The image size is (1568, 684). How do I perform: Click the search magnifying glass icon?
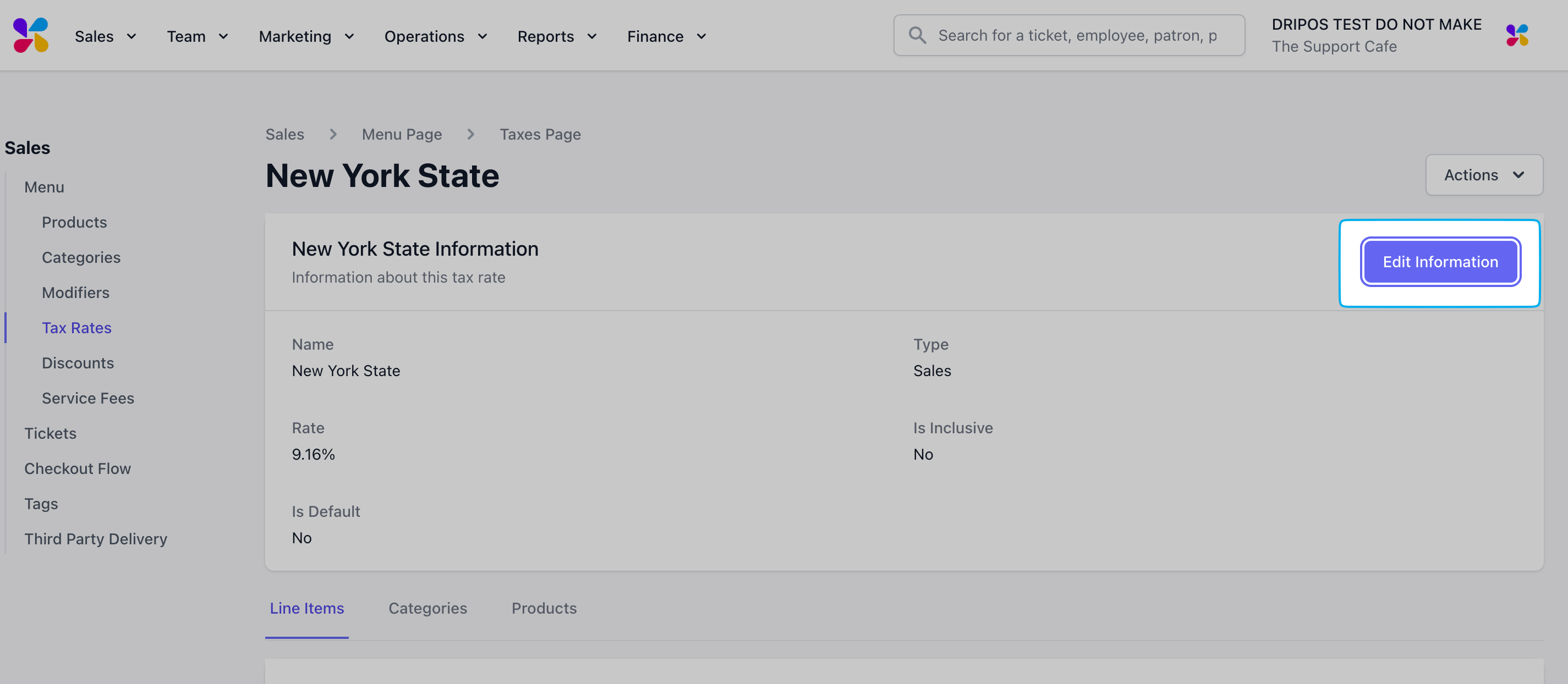[x=917, y=35]
